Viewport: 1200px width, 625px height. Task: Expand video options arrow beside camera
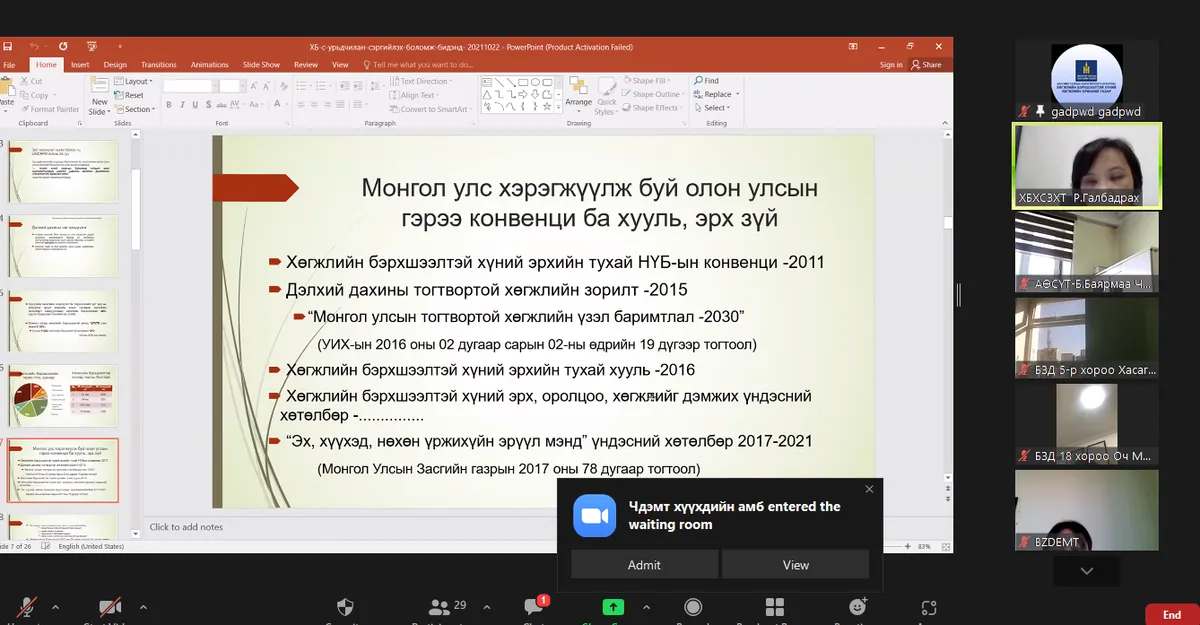tap(143, 606)
